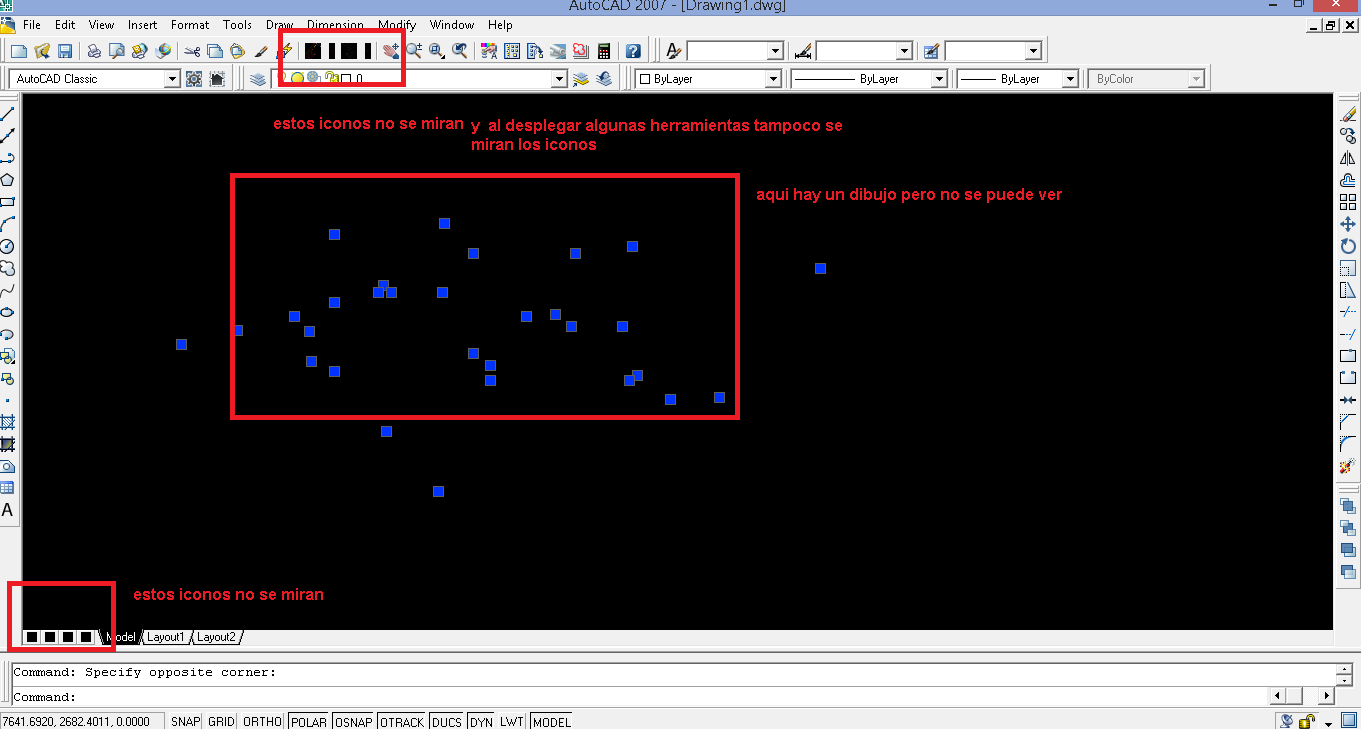Select the Table draw tool
This screenshot has width=1361, height=729.
(x=7, y=488)
